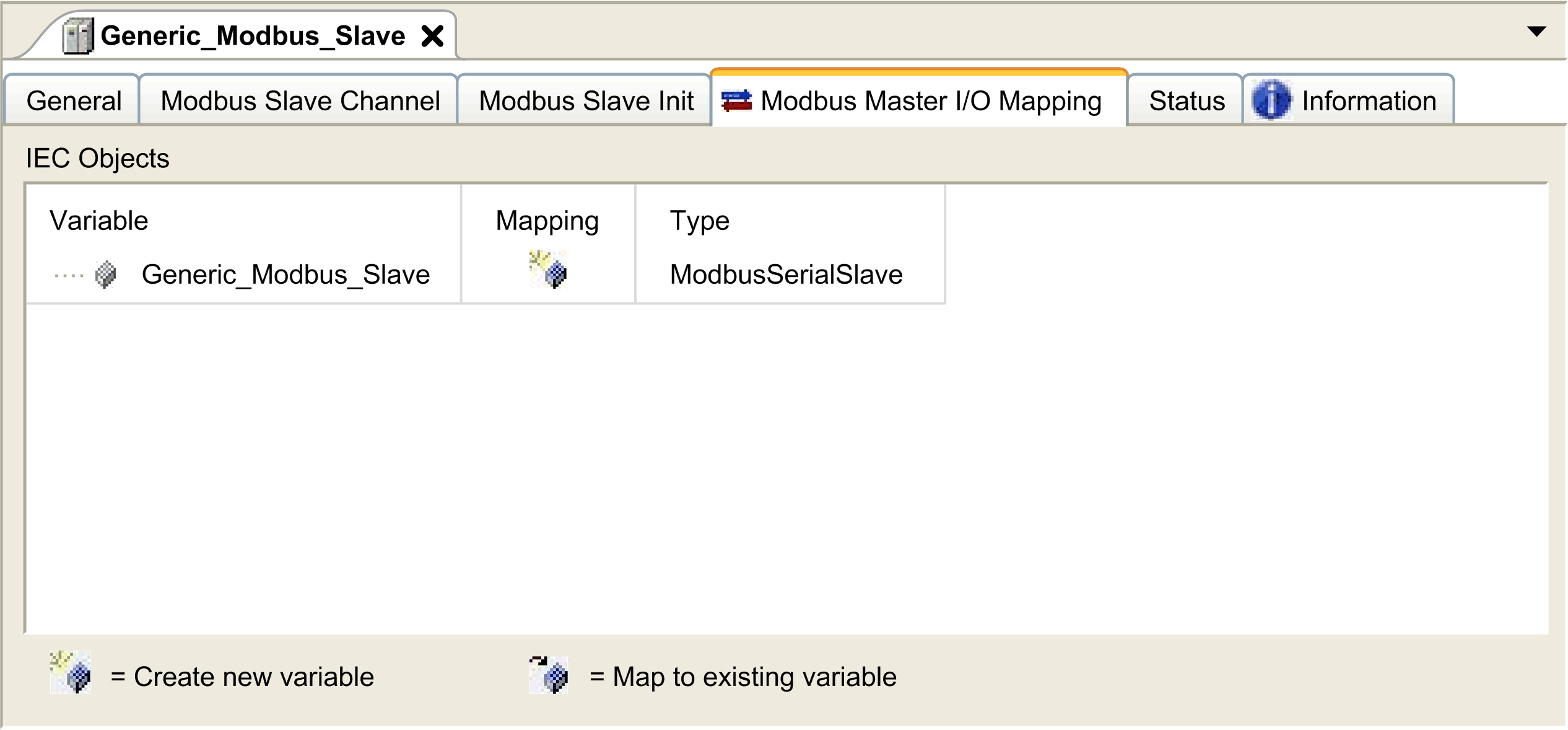Close the Generic_Modbus_Slave editor tab
This screenshot has width=1568, height=730.
432,36
